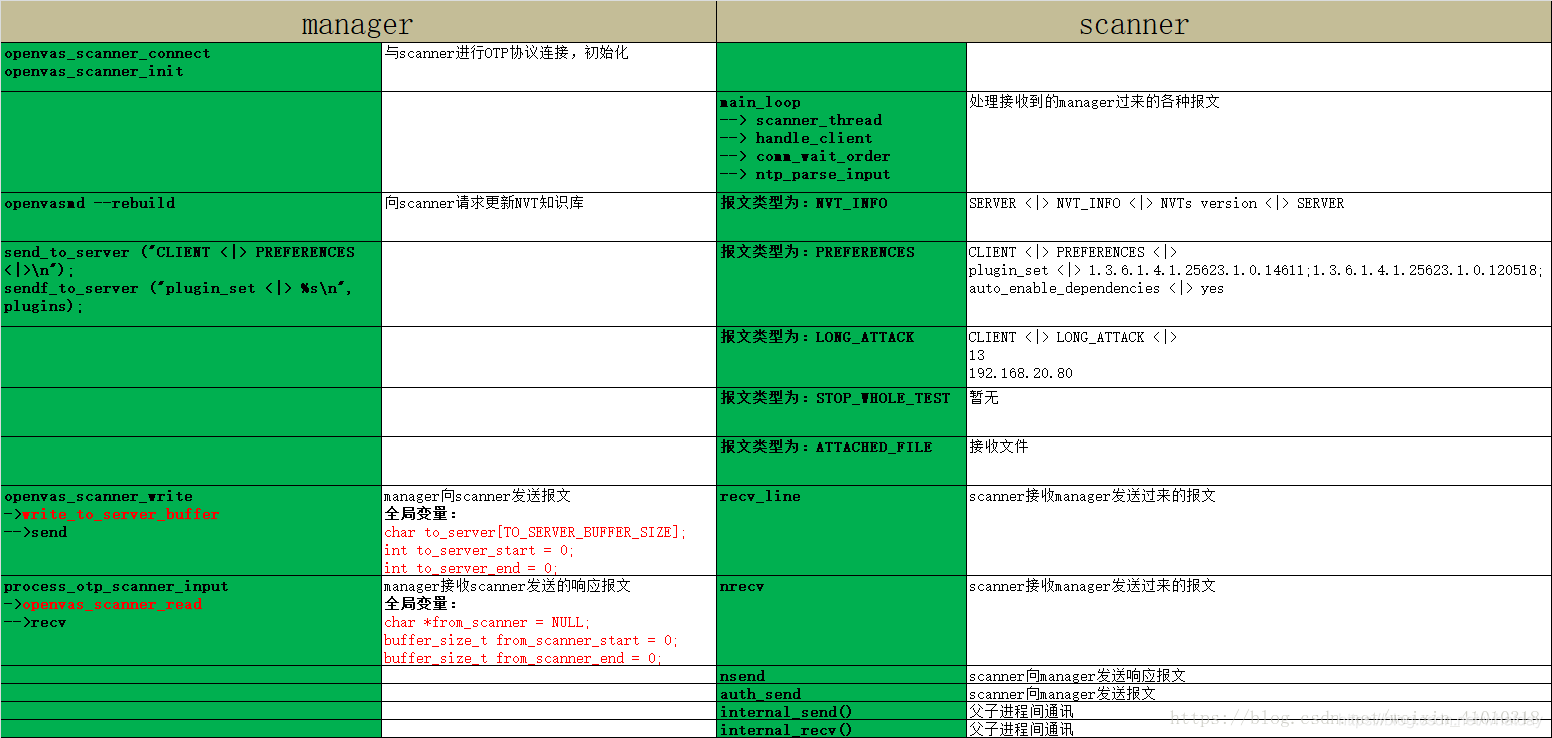Screen dimensions: 1552x738
Task: Click the cell "报文类型为：STOP_WHOLE_TEST"
Action: point(842,411)
